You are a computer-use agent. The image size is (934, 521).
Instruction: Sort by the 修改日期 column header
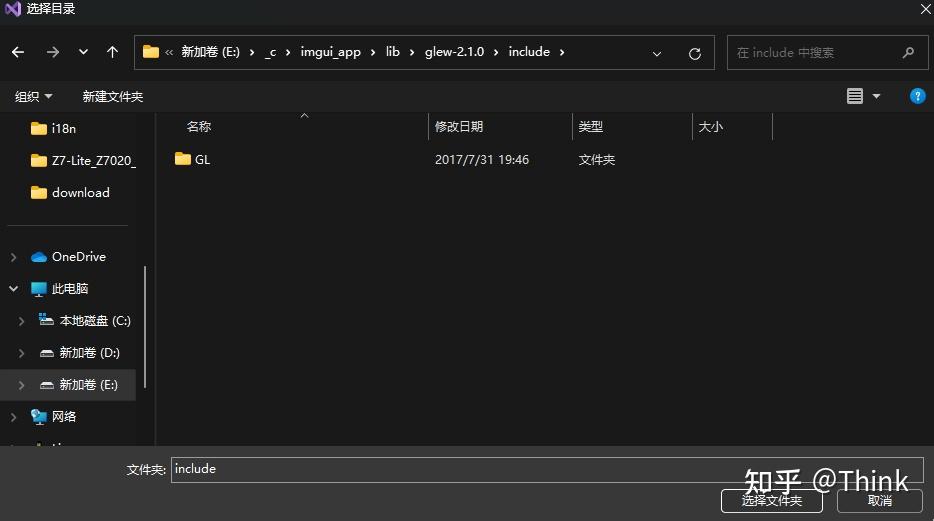click(459, 127)
